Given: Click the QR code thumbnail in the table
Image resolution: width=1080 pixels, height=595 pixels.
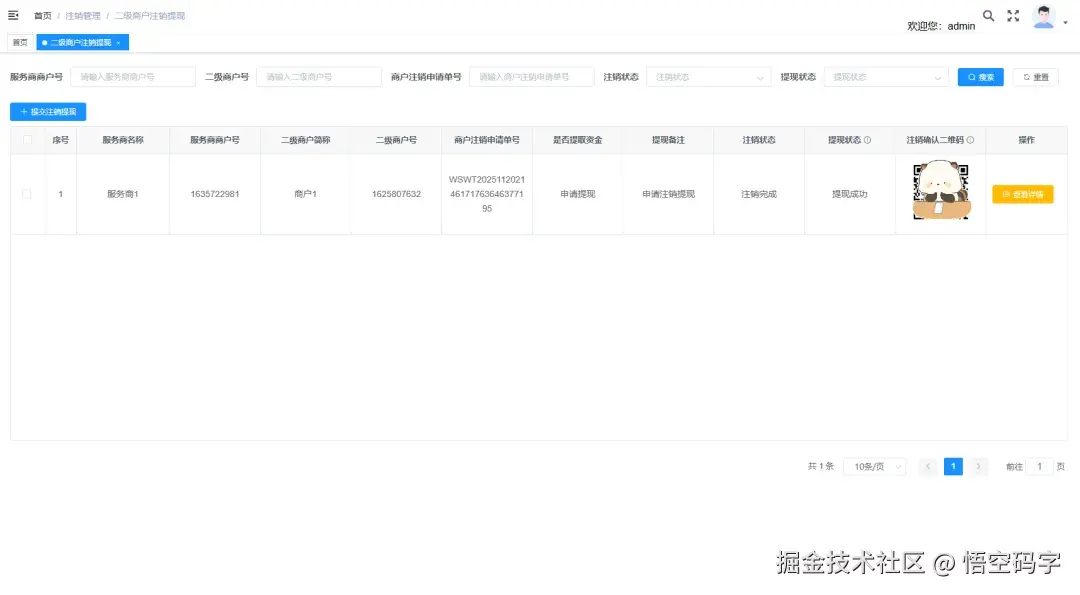Looking at the screenshot, I should tap(940, 194).
